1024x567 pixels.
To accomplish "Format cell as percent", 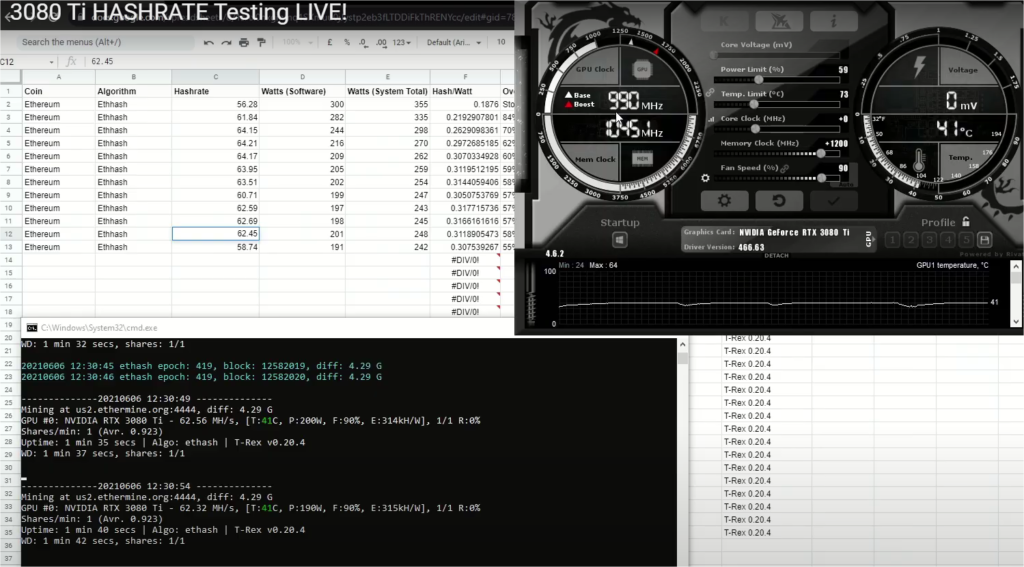I will click(x=347, y=42).
